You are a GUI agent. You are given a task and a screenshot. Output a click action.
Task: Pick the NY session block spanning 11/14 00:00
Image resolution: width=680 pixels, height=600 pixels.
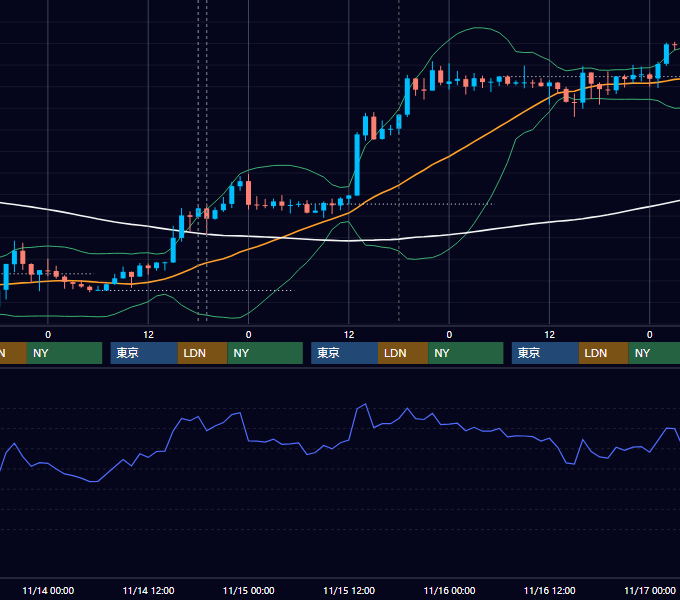click(x=64, y=353)
